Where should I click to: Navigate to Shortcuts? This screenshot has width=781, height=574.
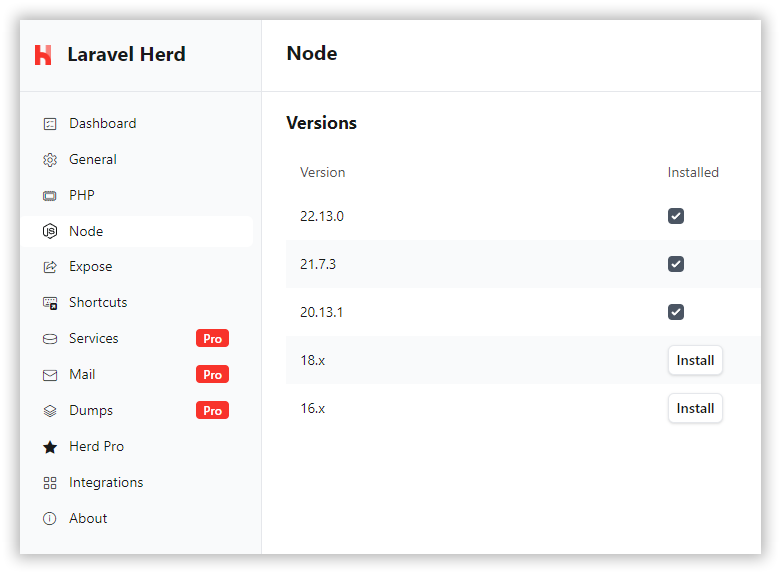tap(137, 303)
